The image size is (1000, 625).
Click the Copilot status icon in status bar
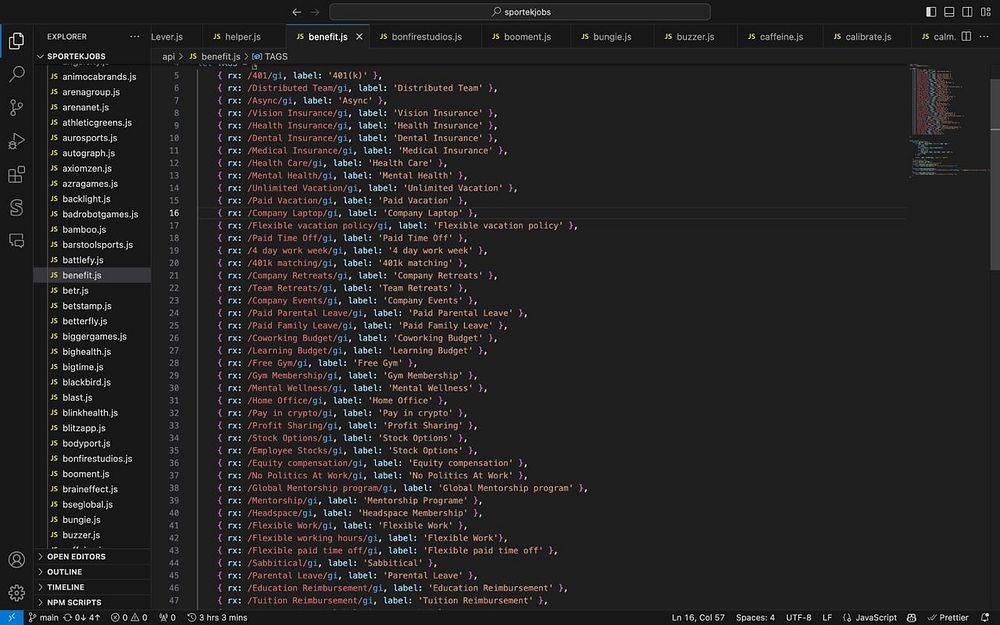point(911,617)
